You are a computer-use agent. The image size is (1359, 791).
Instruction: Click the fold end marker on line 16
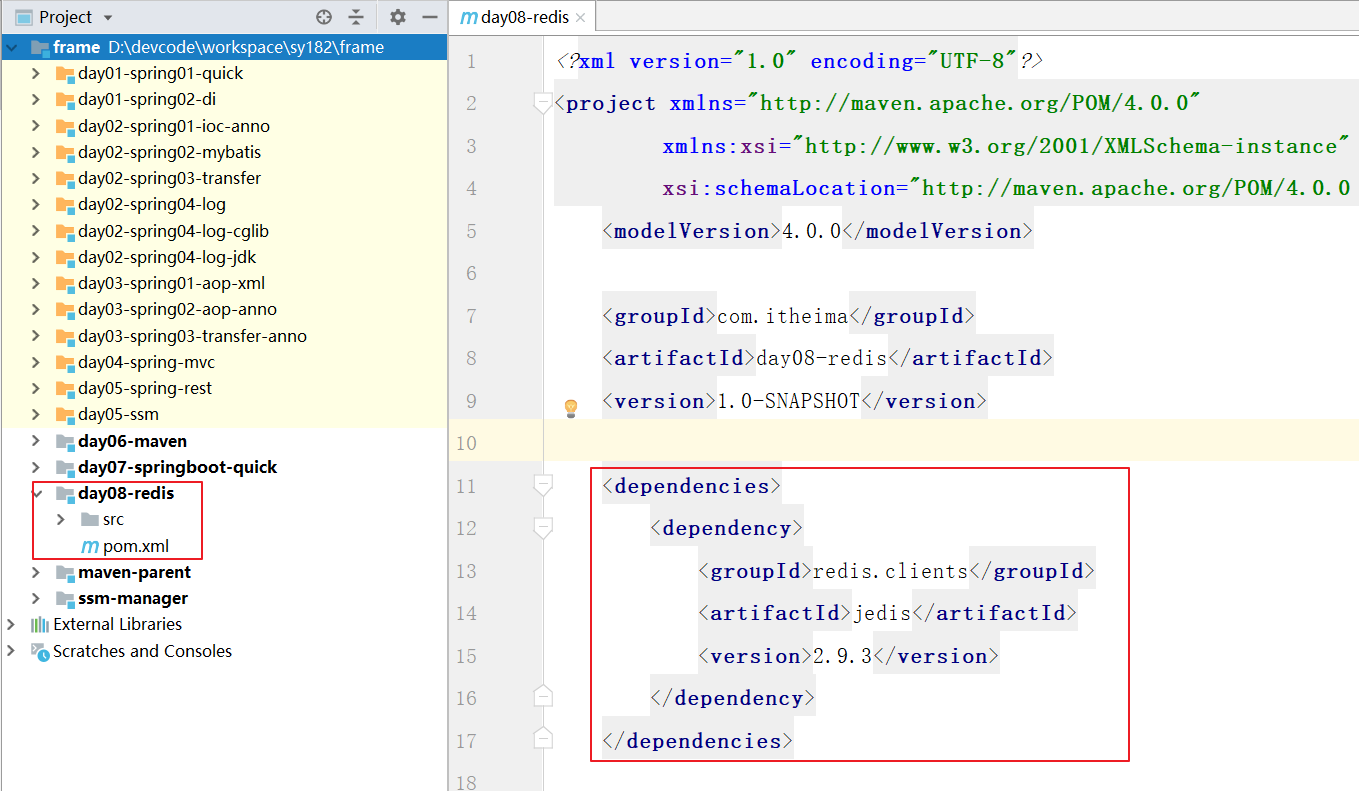coord(543,696)
